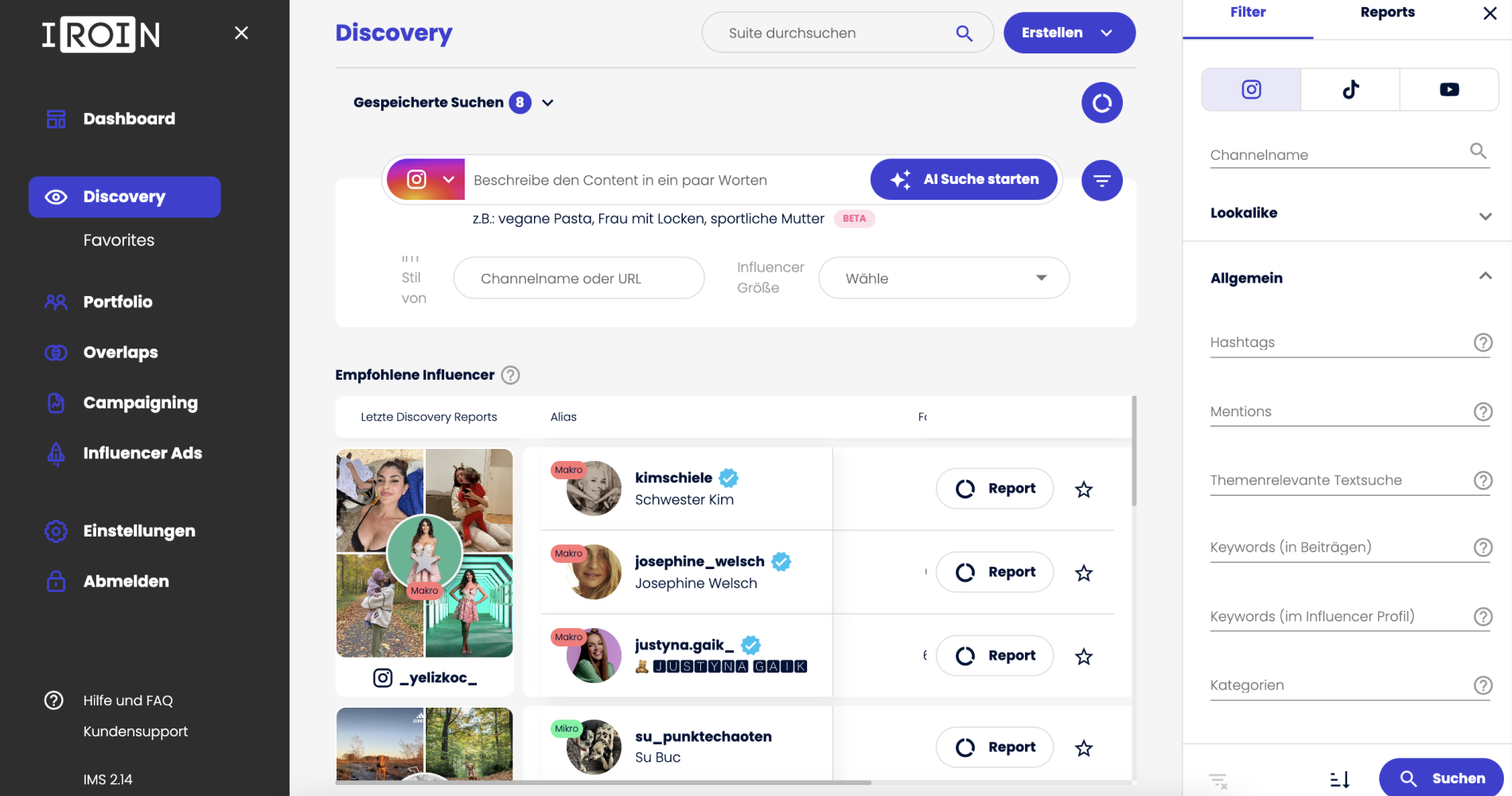This screenshot has width=1512, height=796.
Task: Start the AI search with AI Suche starten
Action: [x=964, y=179]
